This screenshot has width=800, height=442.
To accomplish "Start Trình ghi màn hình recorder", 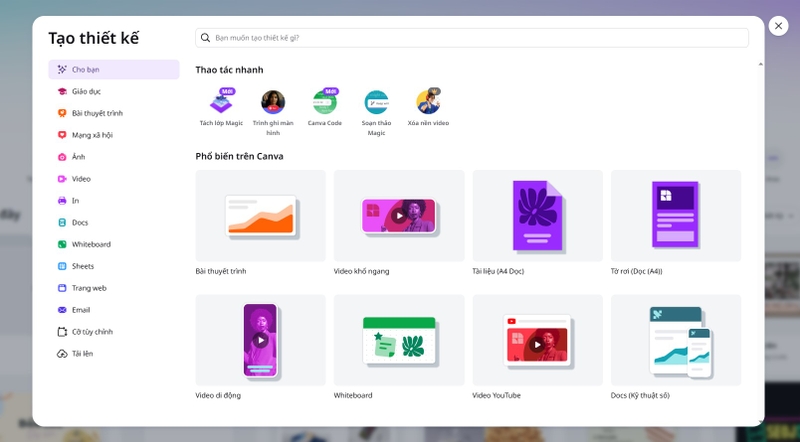I will (273, 112).
